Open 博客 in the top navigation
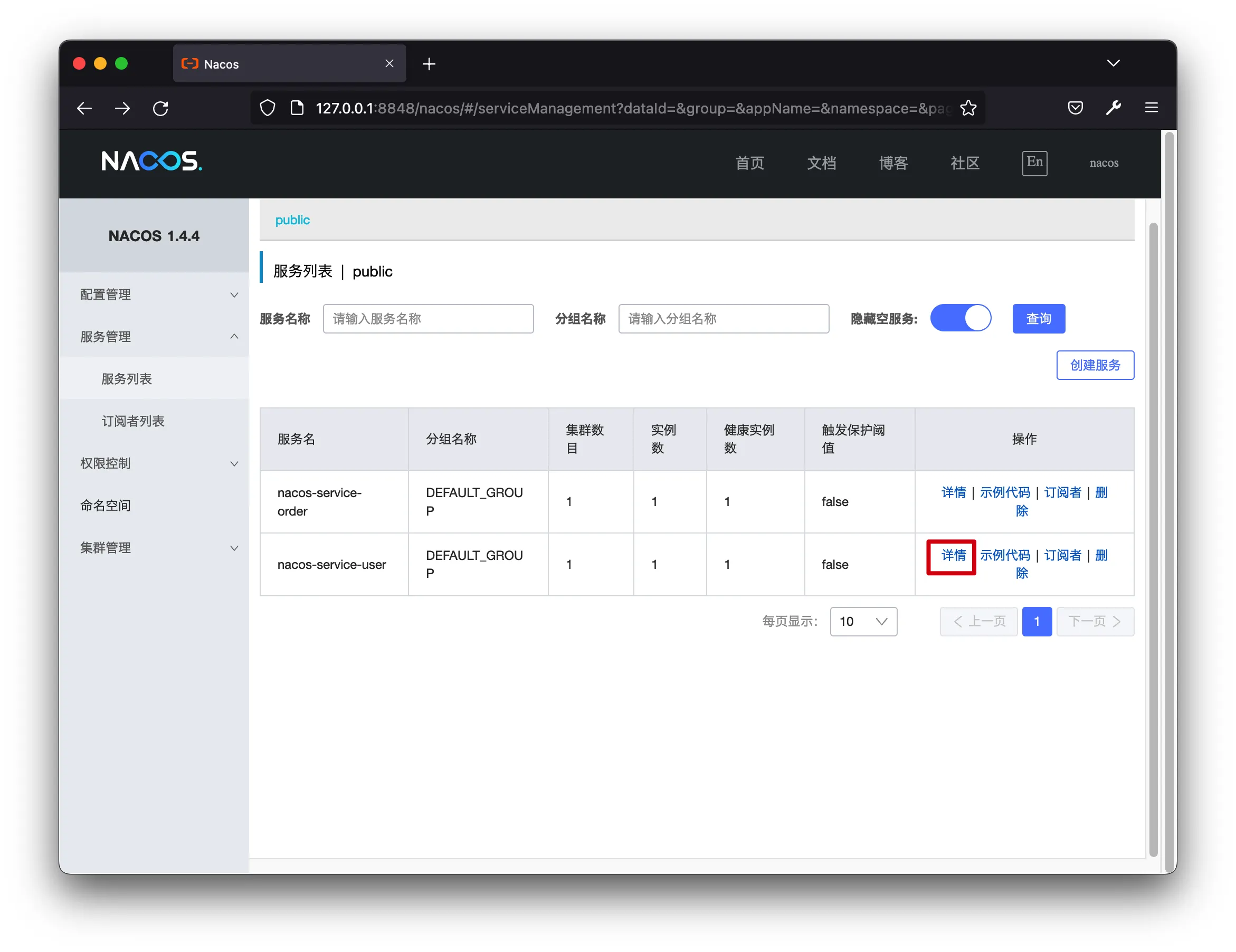The height and width of the screenshot is (952, 1236). click(893, 163)
